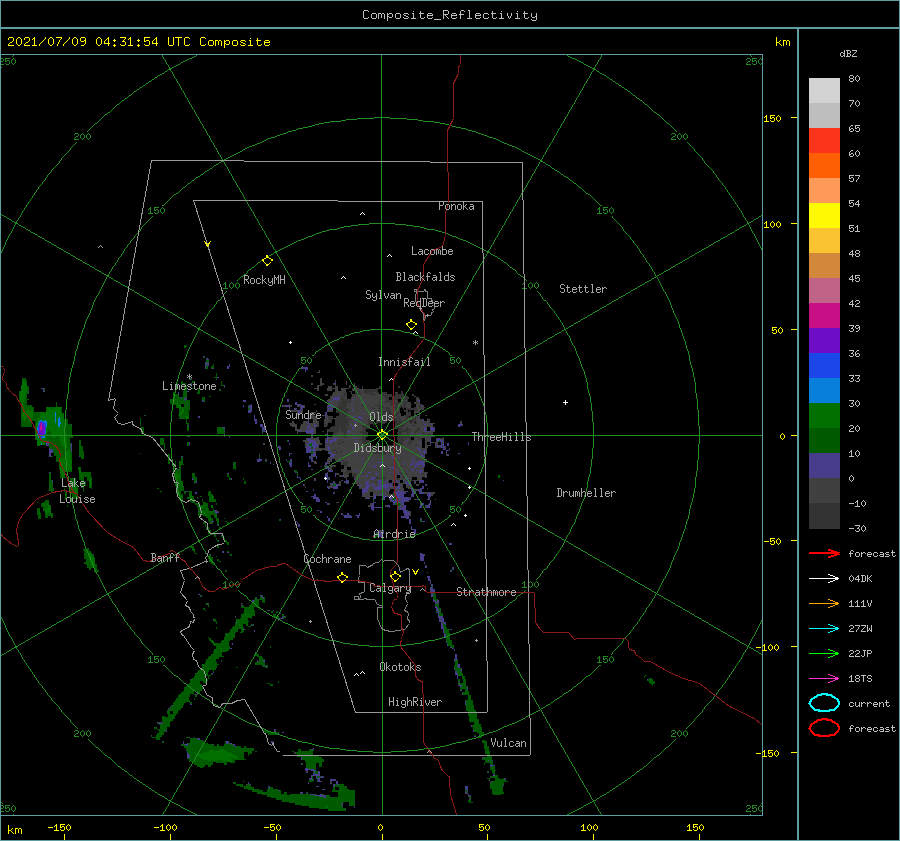The height and width of the screenshot is (841, 900).
Task: Click the 04DK legend label
Action: point(860,579)
